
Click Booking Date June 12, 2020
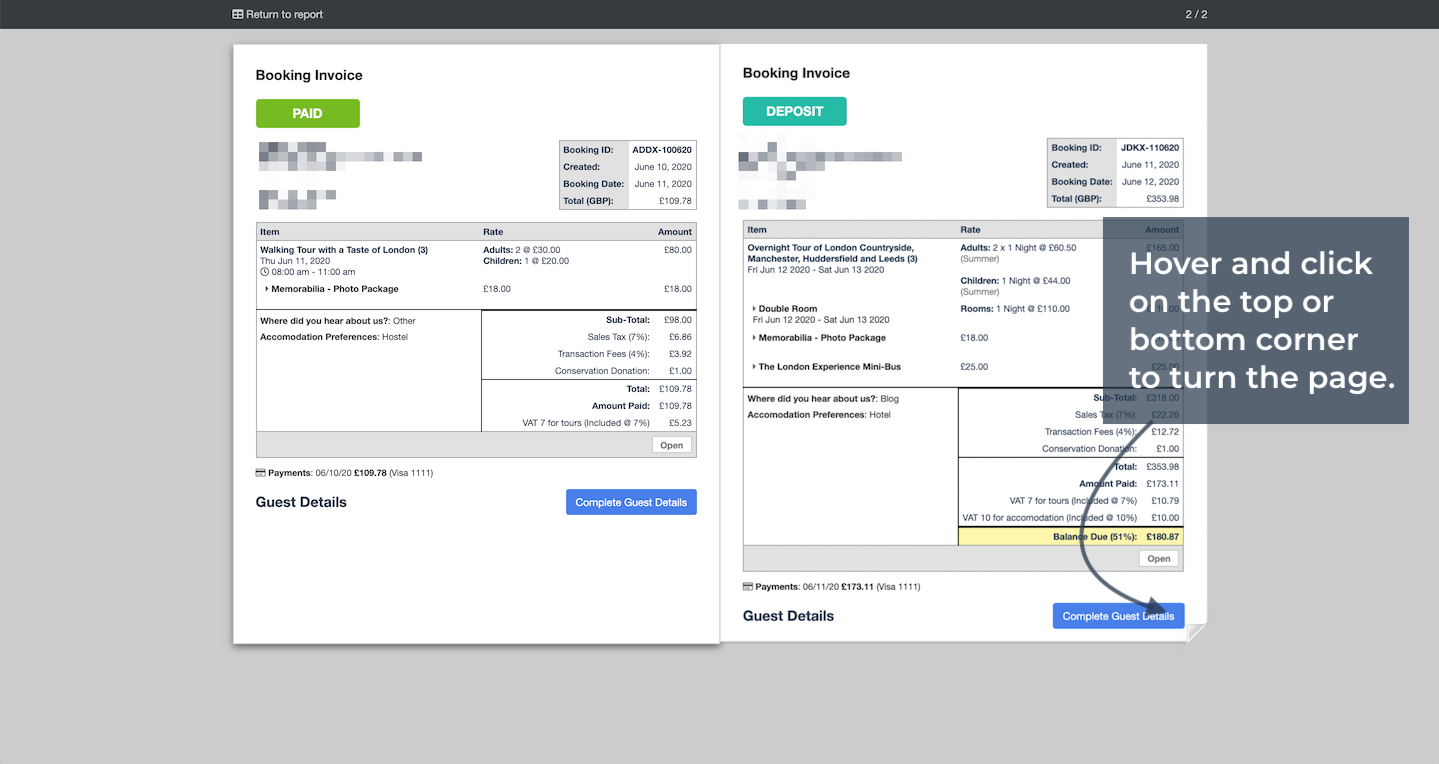tap(1150, 182)
